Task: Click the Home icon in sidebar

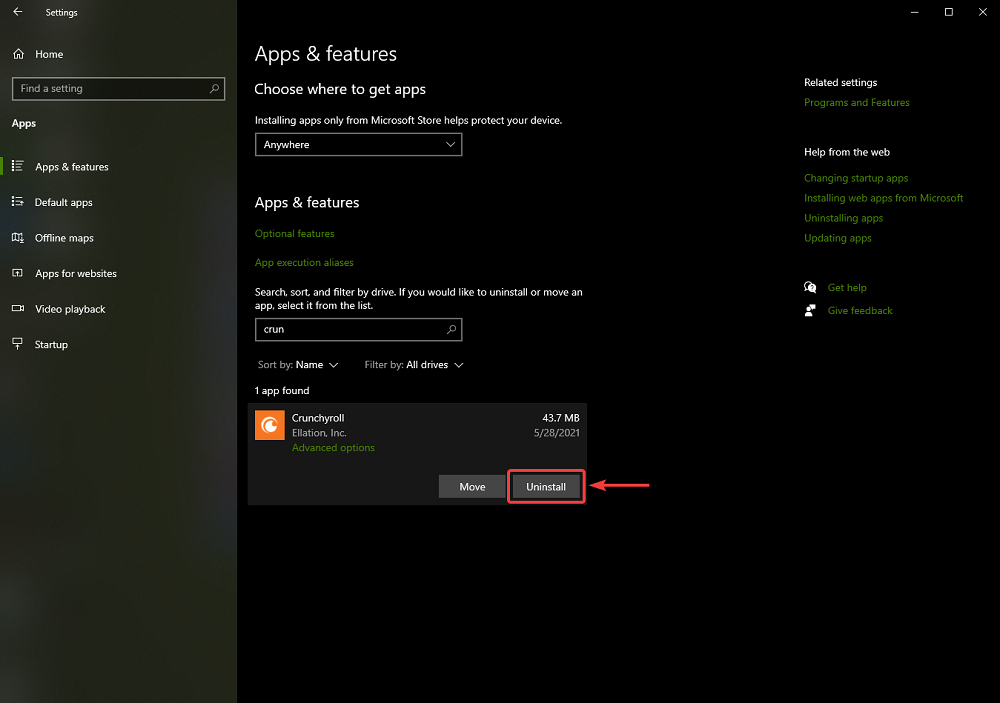Action: (18, 54)
